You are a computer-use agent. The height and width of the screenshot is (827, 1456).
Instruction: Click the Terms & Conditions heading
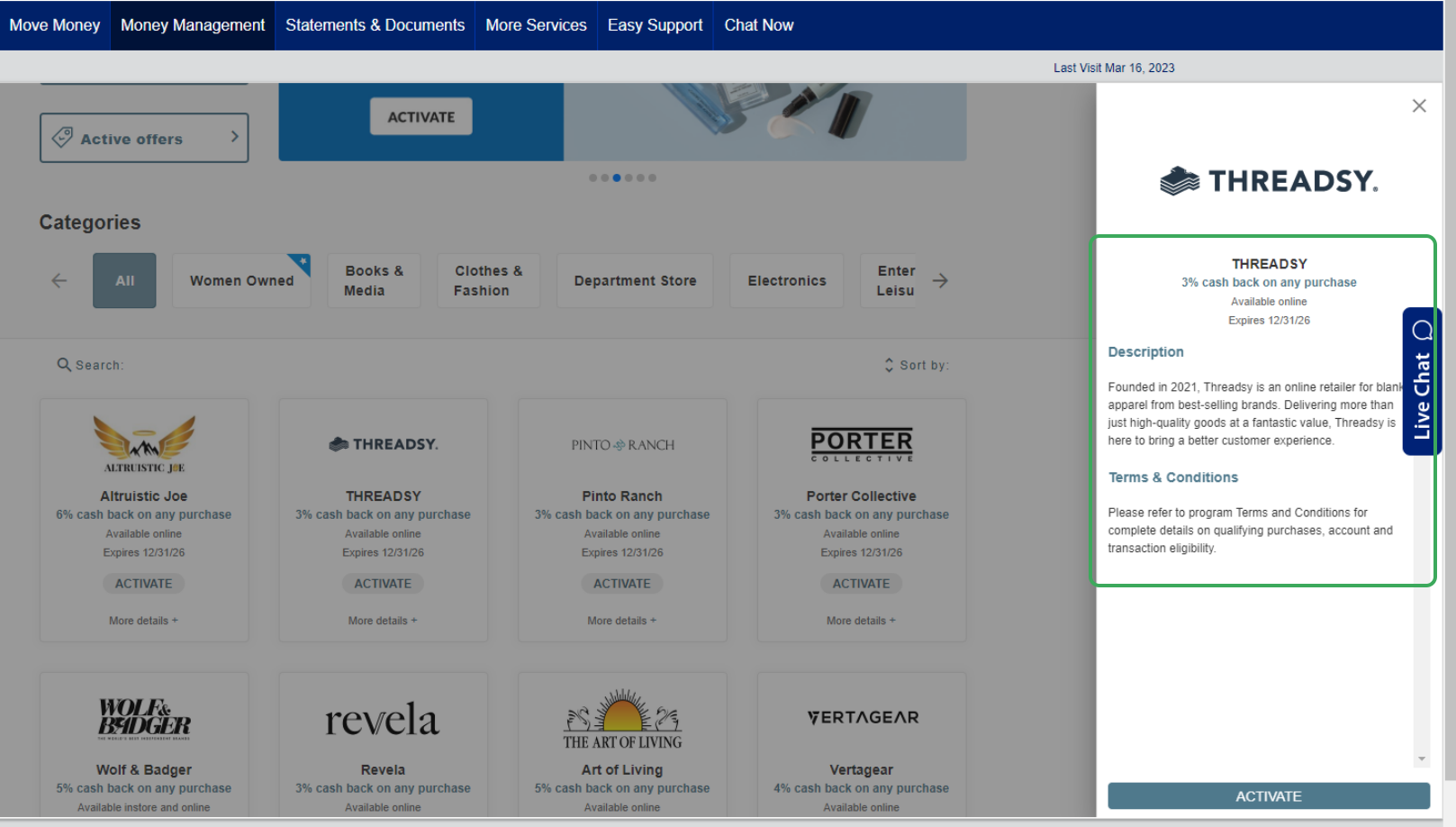[1172, 477]
